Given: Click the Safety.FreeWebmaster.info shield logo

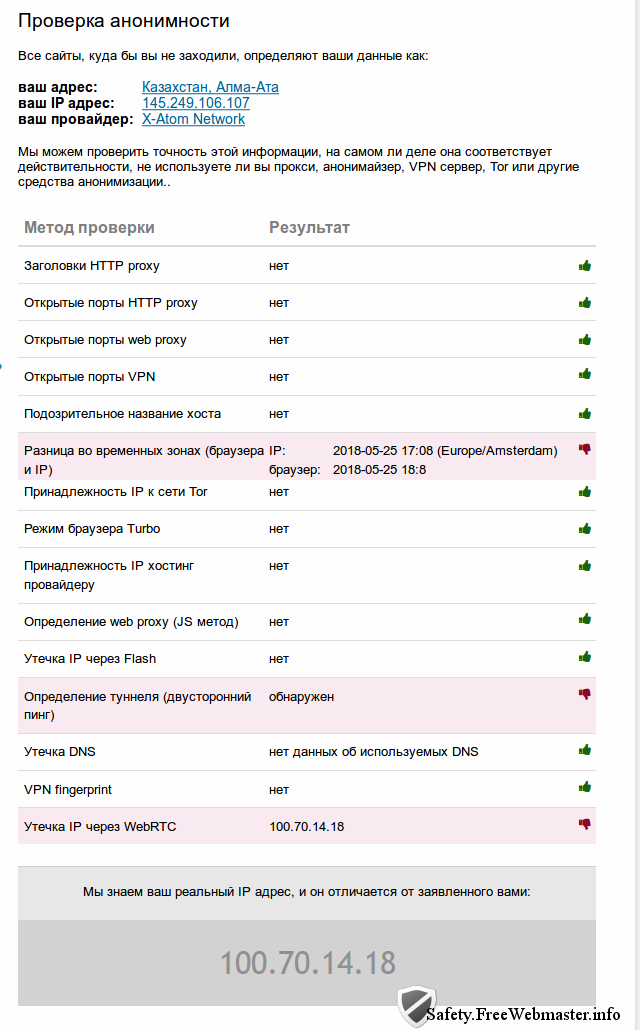Looking at the screenshot, I should point(415,1007).
